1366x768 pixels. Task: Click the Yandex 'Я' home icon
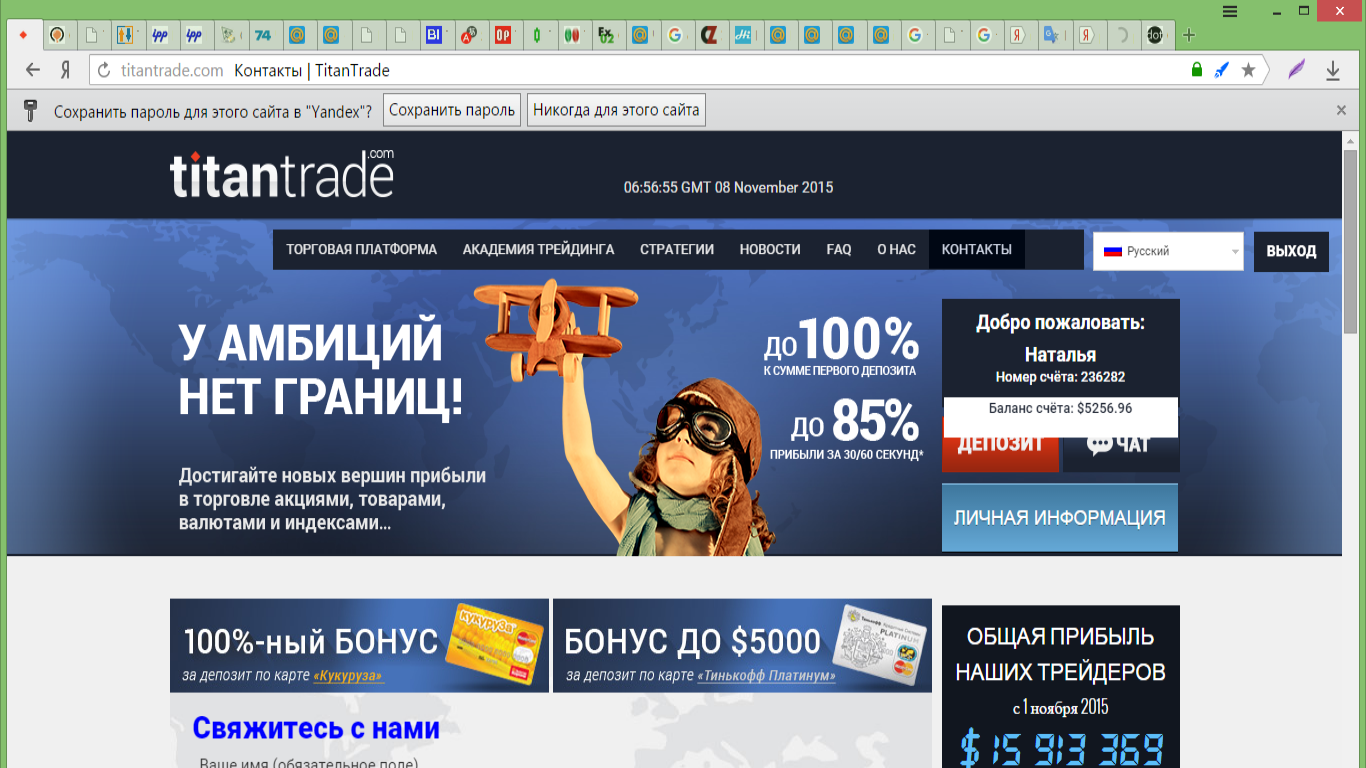tap(65, 70)
